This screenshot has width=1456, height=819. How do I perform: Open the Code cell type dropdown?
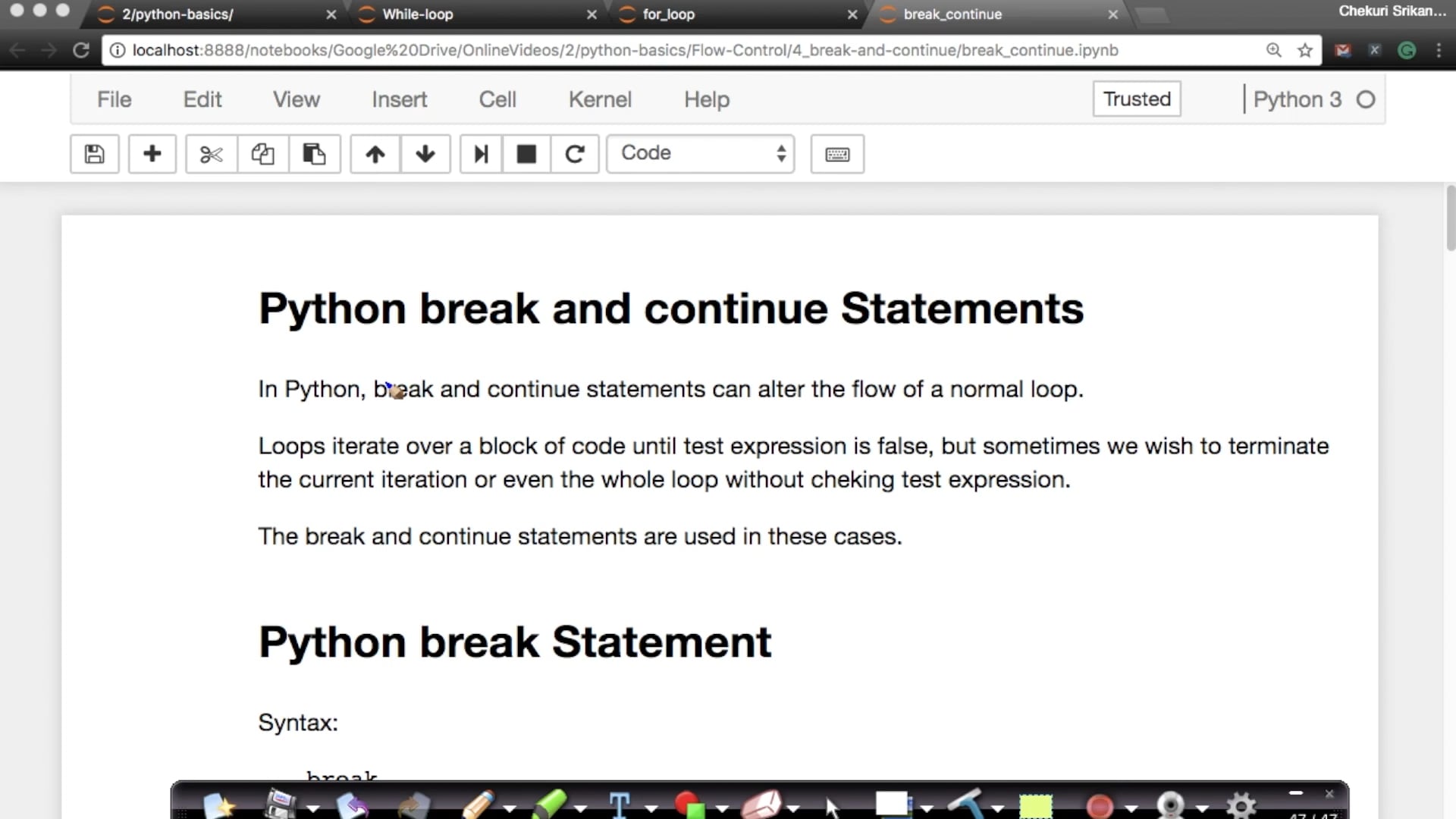[701, 154]
